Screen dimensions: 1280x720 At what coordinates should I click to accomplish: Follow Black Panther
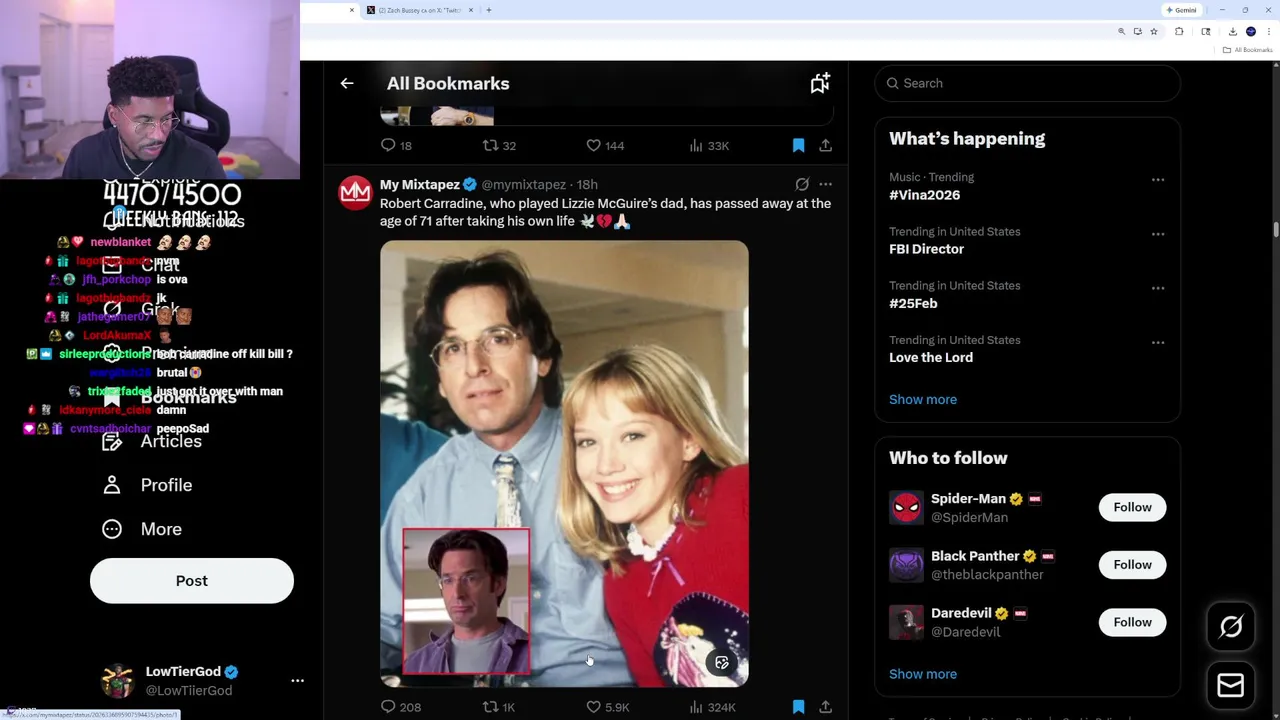point(1132,565)
